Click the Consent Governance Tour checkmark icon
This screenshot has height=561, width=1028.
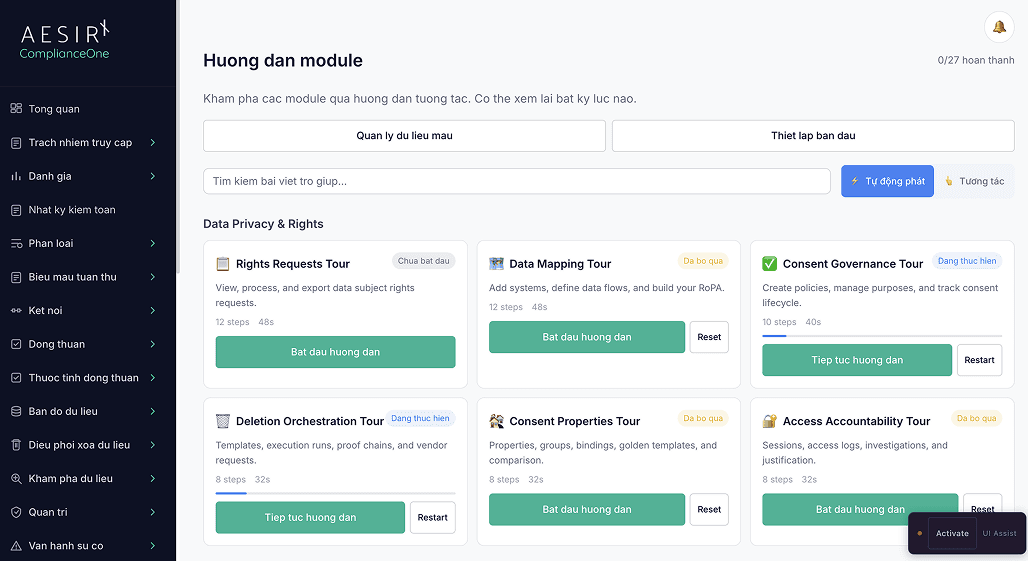coord(769,264)
